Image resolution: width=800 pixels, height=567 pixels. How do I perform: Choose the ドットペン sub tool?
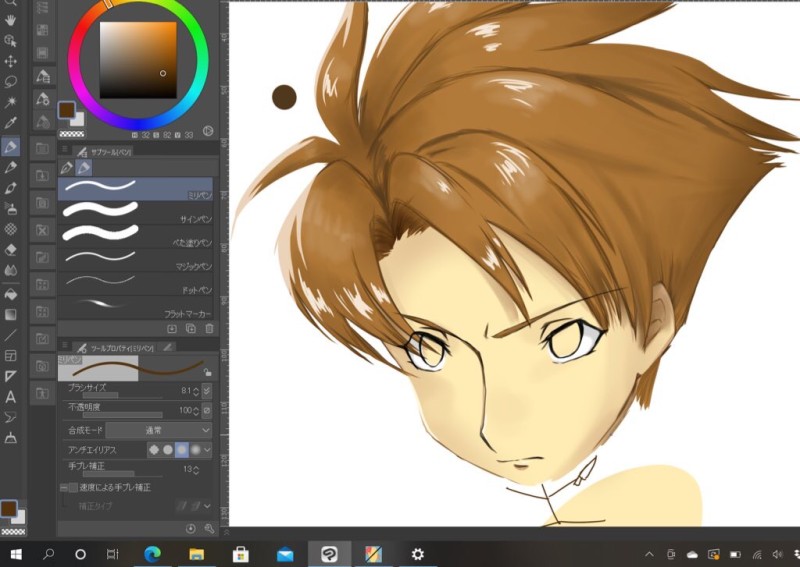click(x=135, y=283)
